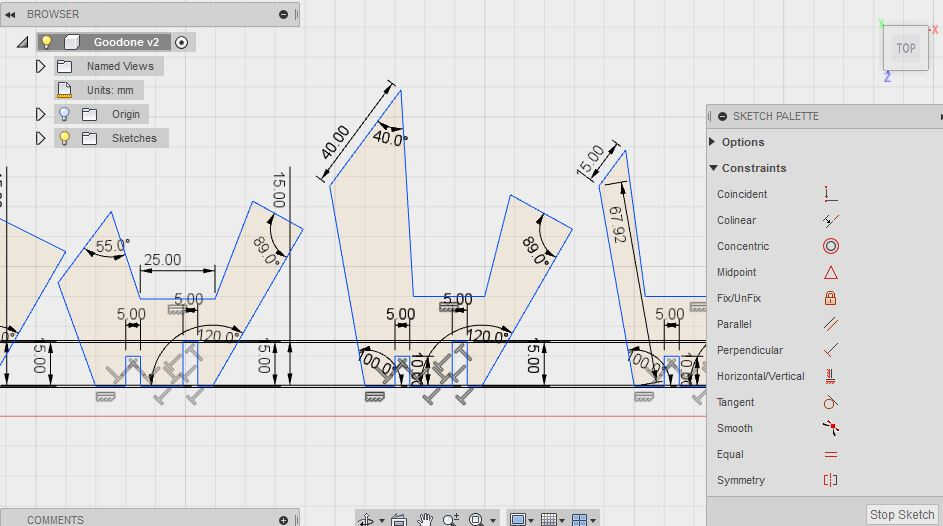943x526 pixels.
Task: Expand the Options section in Sketch Palette
Action: 712,142
